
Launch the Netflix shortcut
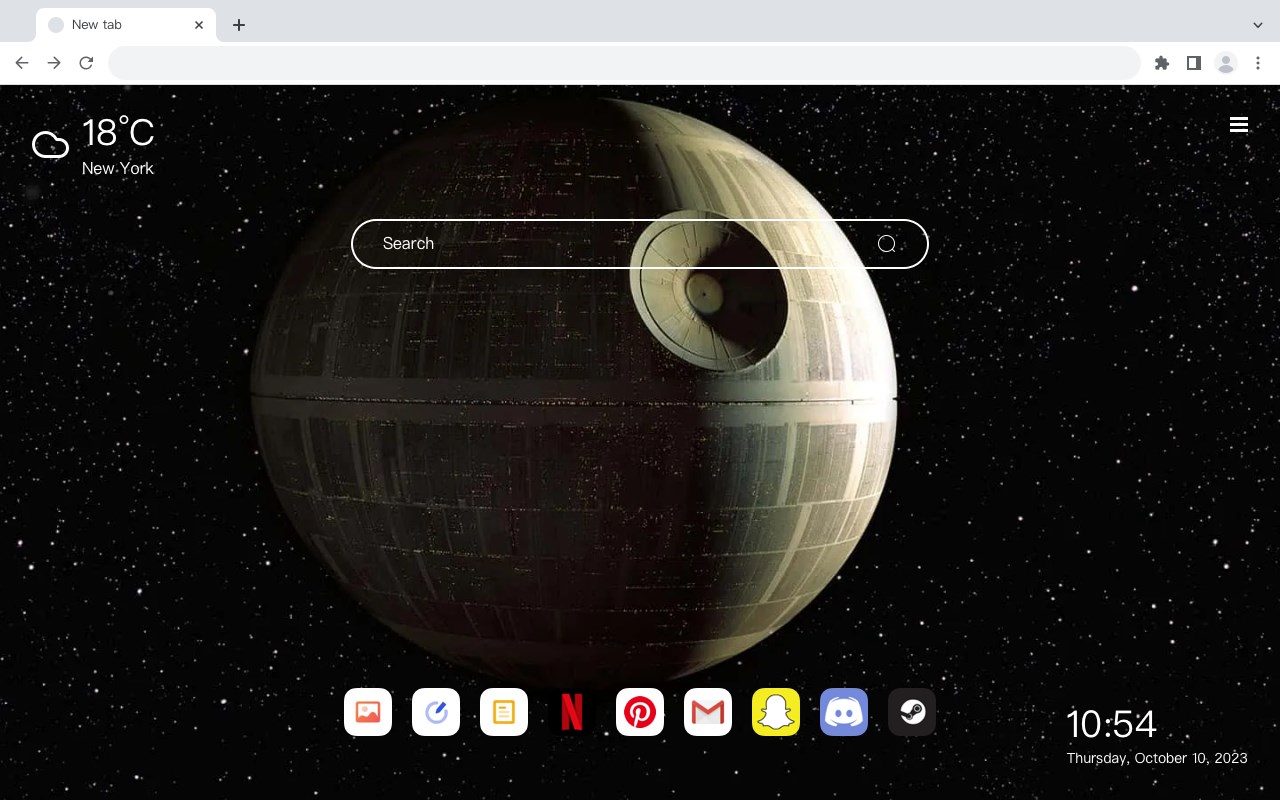click(x=572, y=712)
